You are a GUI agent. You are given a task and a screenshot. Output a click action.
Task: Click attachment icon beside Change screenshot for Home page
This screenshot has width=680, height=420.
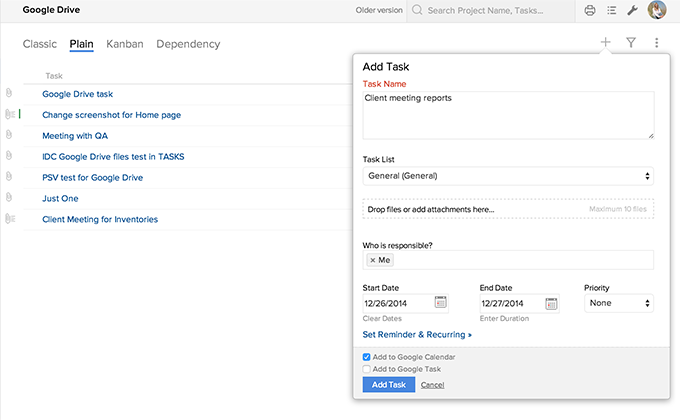[x=10, y=114]
